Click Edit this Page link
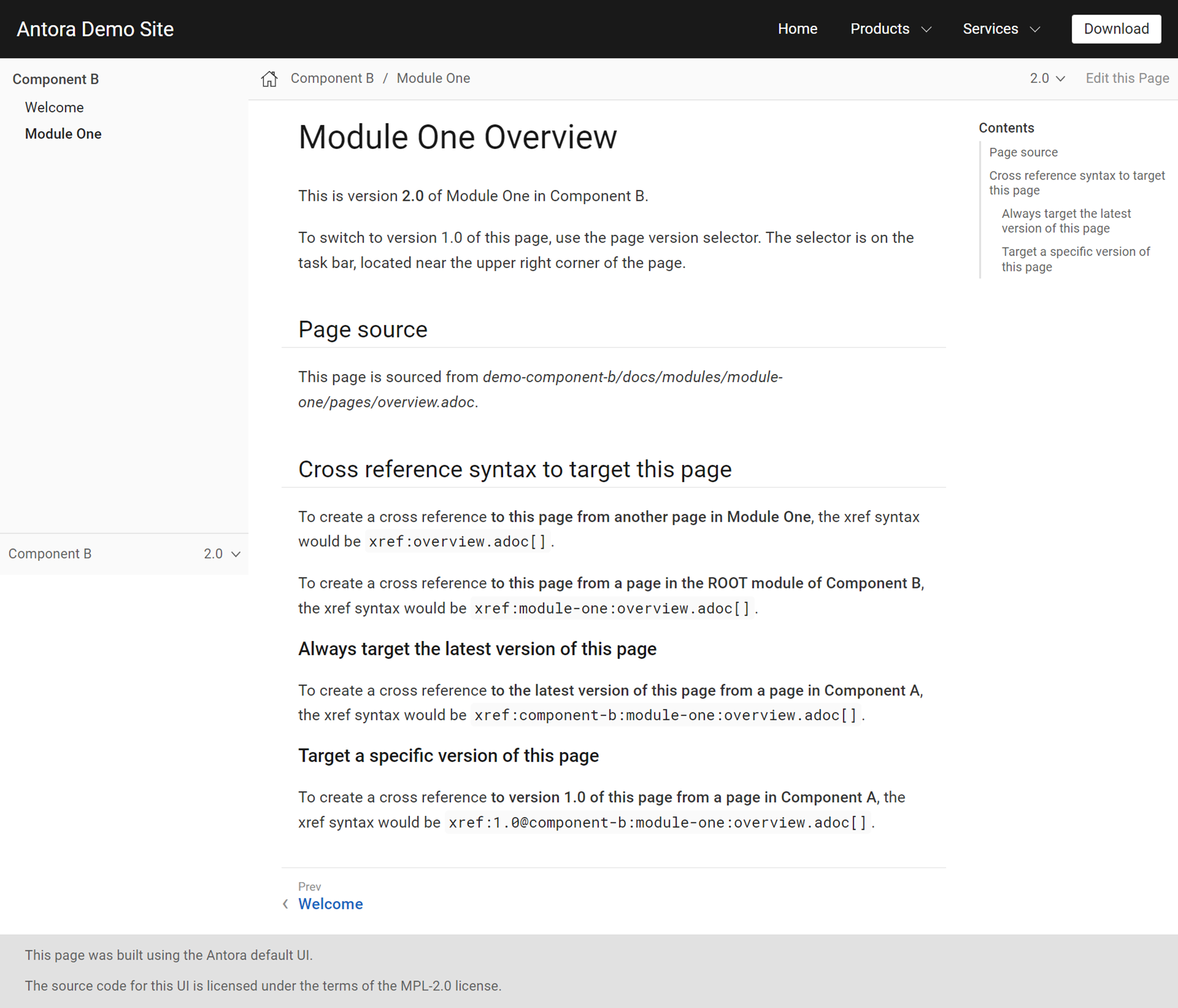Image resolution: width=1178 pixels, height=1008 pixels. click(1127, 78)
